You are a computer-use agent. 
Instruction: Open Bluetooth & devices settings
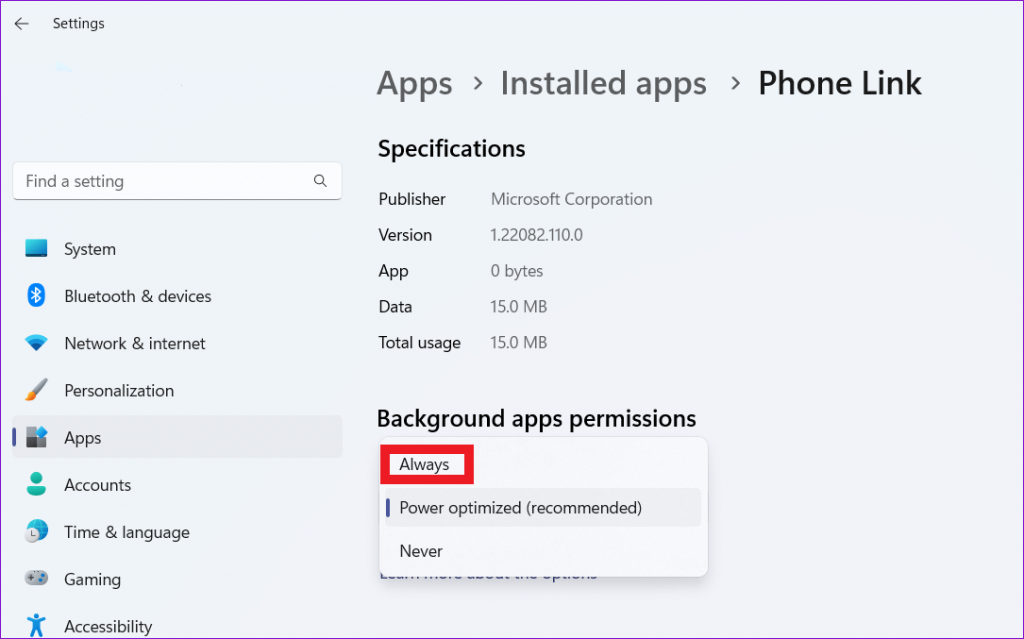tap(177, 296)
